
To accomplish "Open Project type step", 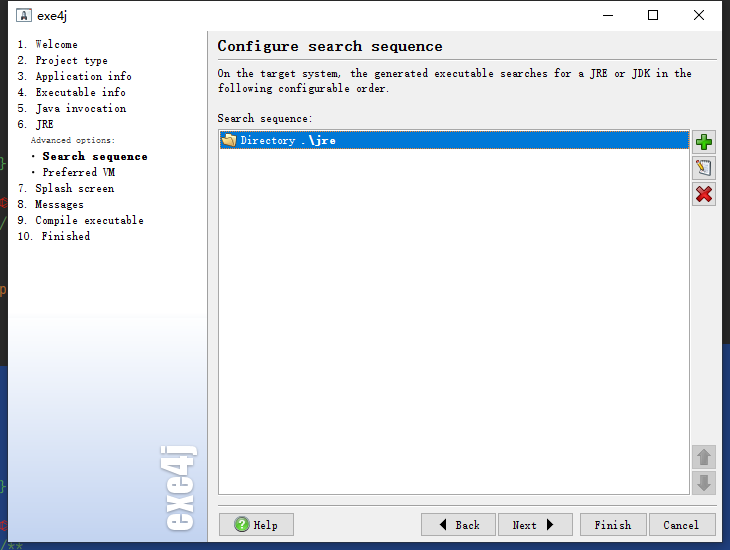I will click(71, 60).
